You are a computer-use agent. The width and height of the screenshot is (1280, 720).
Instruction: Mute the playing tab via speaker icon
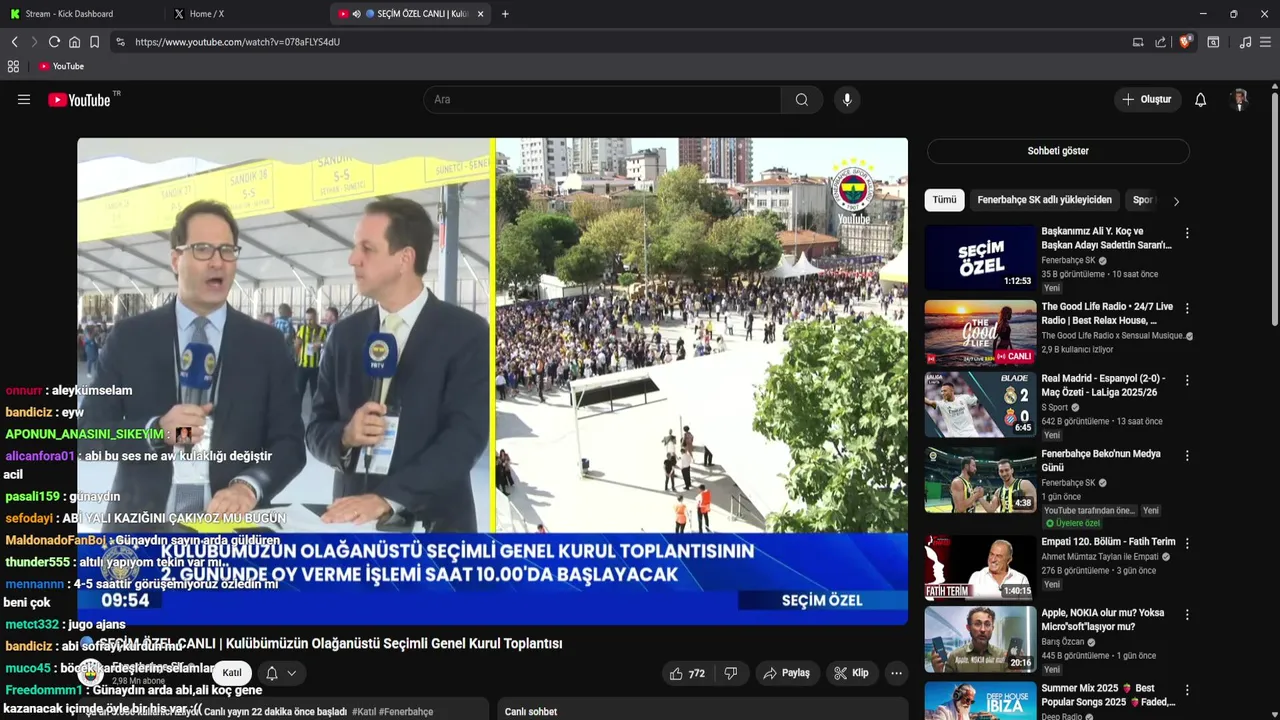tap(356, 14)
